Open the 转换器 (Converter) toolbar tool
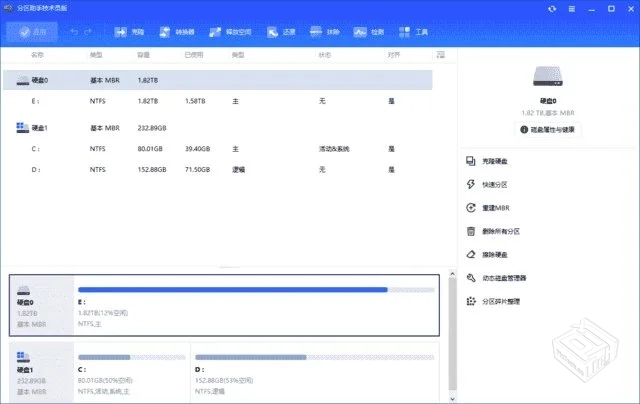Viewport: 640px width, 404px height. pyautogui.click(x=176, y=32)
